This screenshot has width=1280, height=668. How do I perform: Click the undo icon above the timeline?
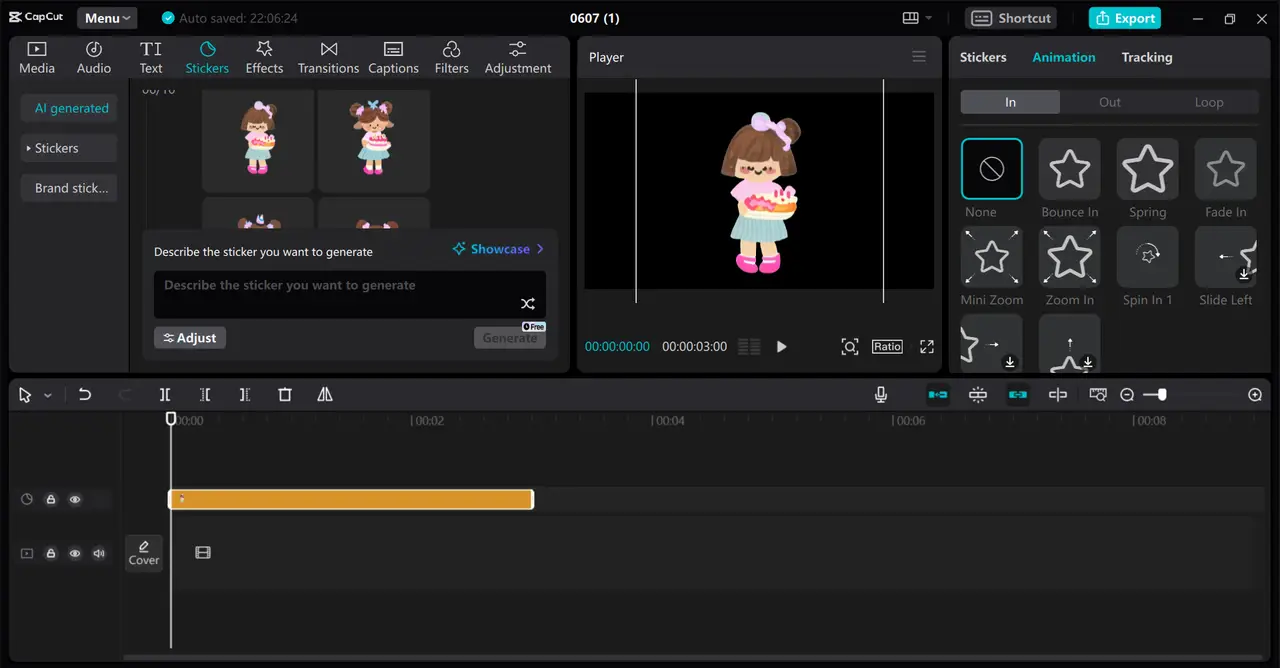tap(85, 394)
